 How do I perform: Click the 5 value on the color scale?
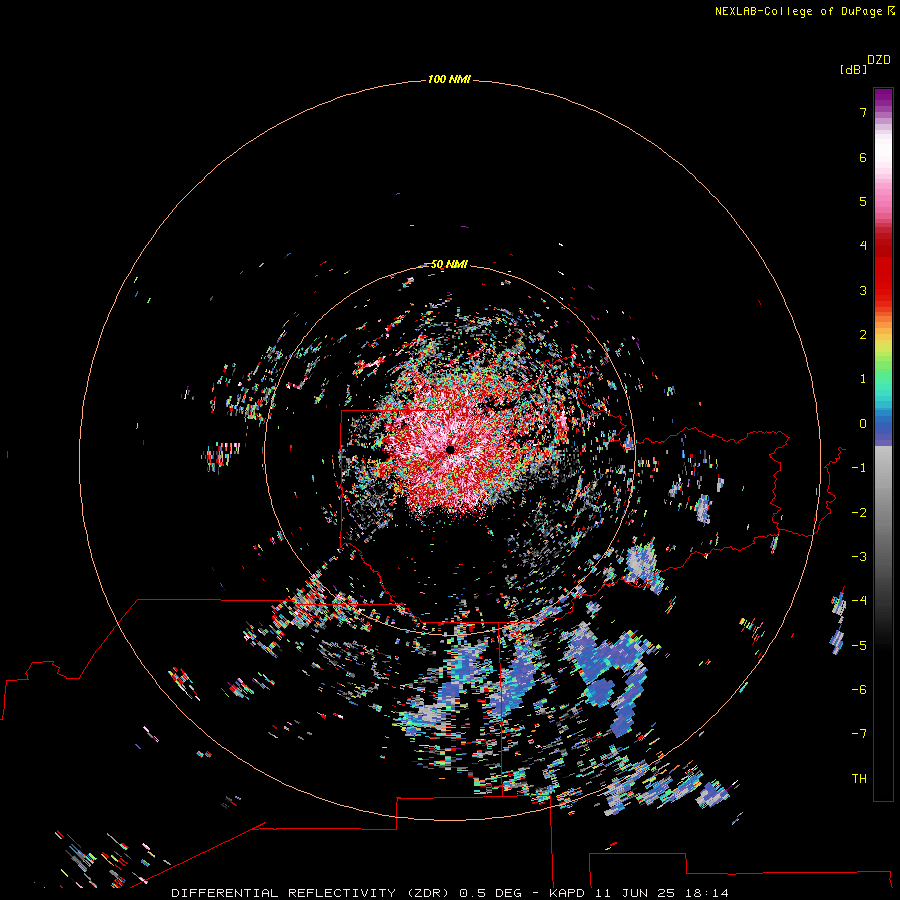(863, 201)
